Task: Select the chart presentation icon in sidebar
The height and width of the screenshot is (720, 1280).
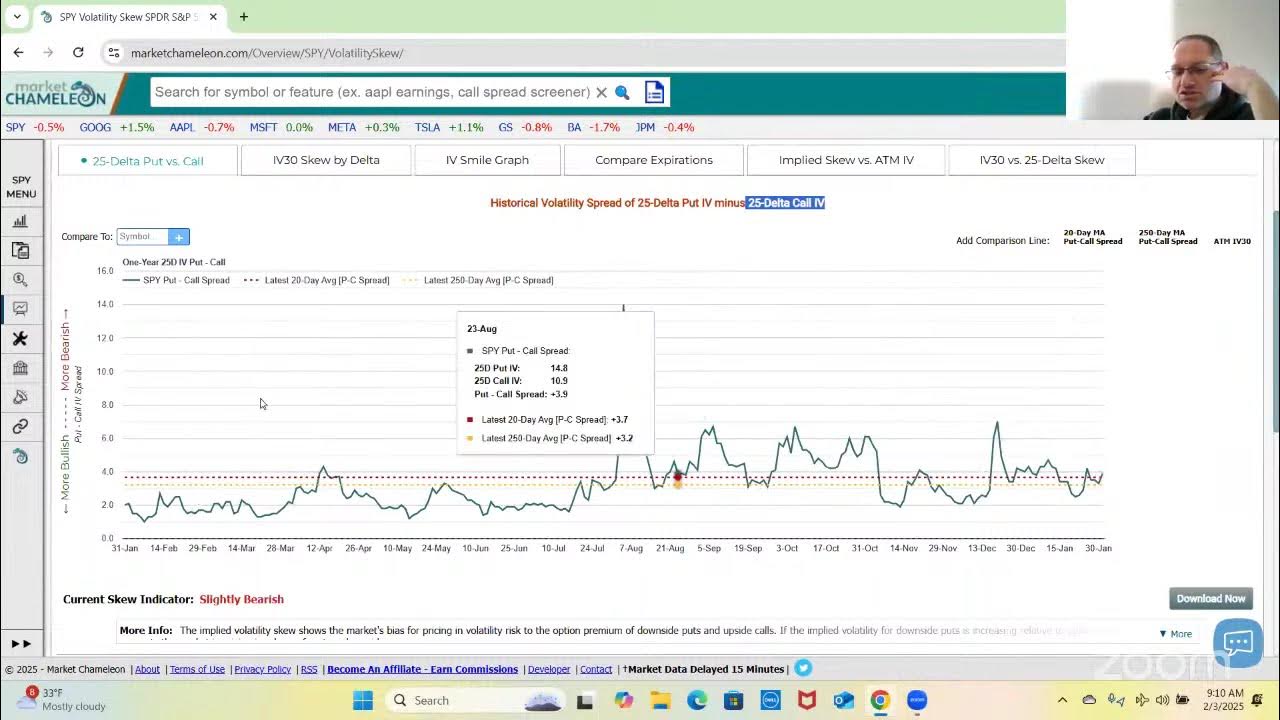Action: tap(20, 309)
